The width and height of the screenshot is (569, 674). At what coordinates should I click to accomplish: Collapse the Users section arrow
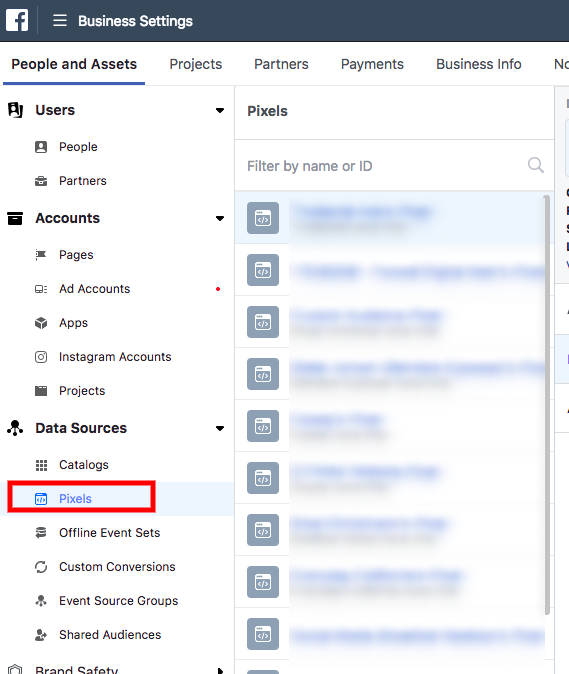(220, 110)
